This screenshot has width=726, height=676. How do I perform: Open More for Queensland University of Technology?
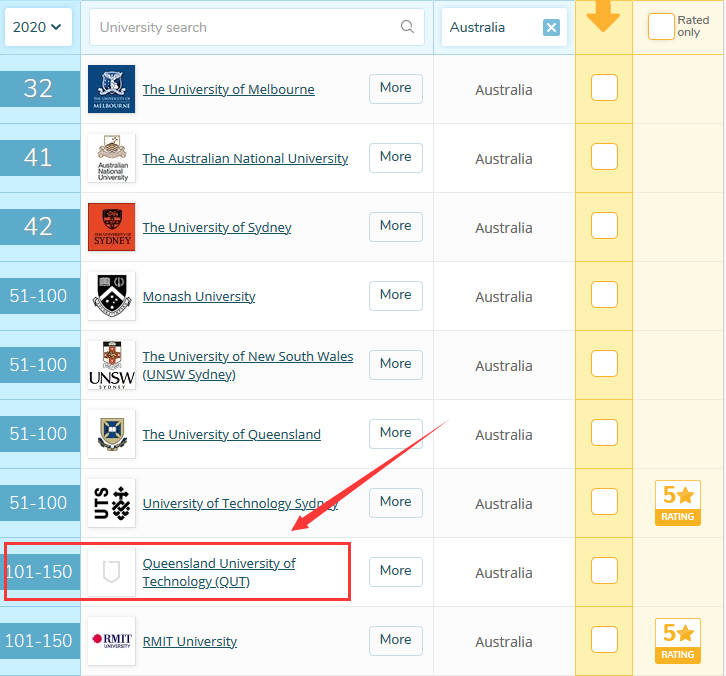395,571
